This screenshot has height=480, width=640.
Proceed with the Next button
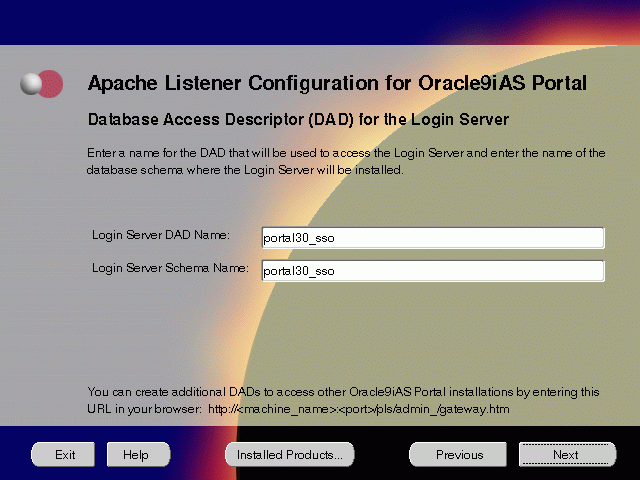tap(567, 454)
